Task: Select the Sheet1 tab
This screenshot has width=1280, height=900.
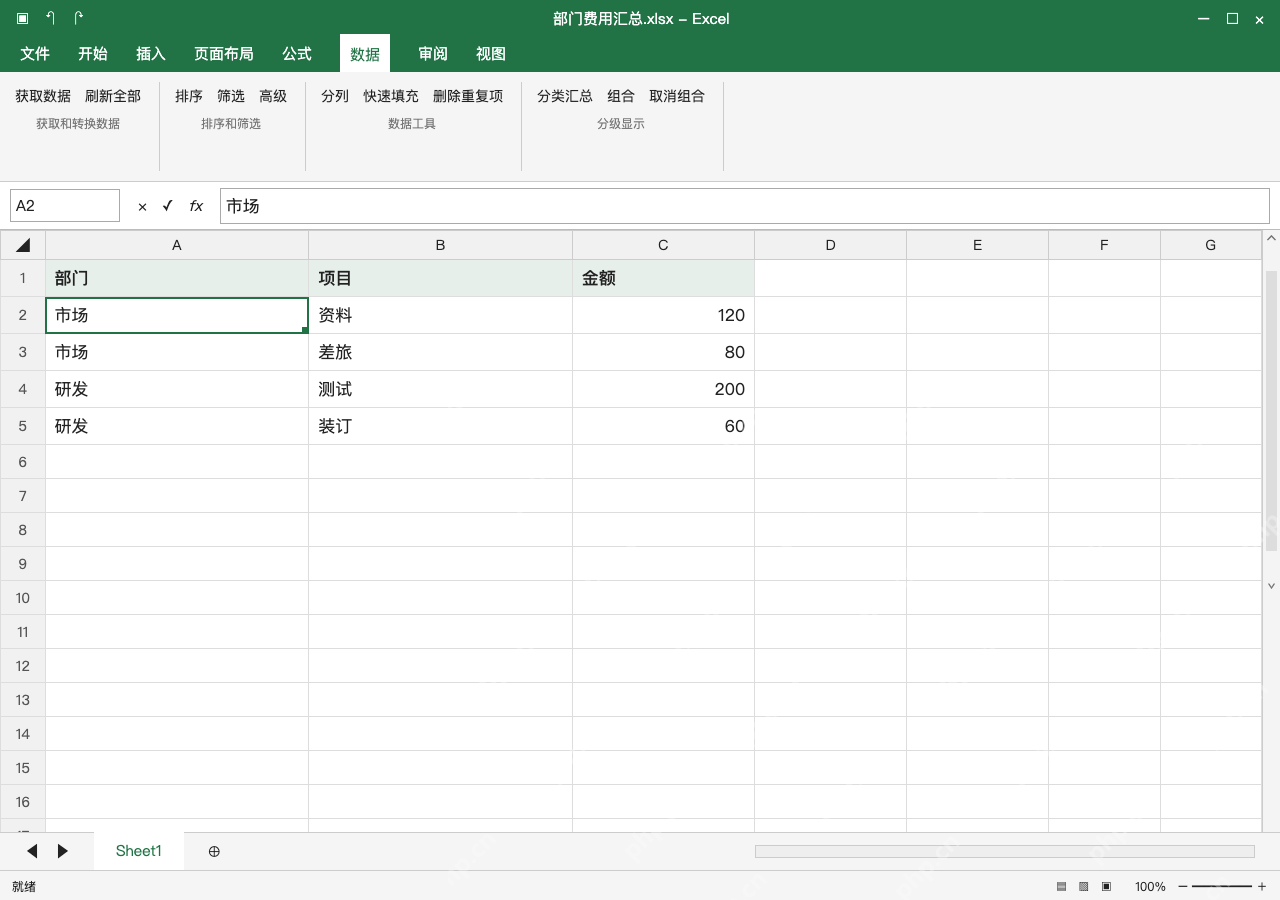Action: click(x=139, y=851)
